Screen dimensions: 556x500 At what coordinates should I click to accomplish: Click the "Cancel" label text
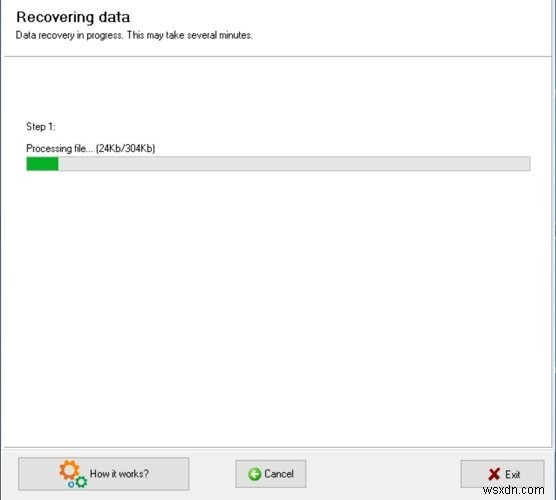(279, 474)
